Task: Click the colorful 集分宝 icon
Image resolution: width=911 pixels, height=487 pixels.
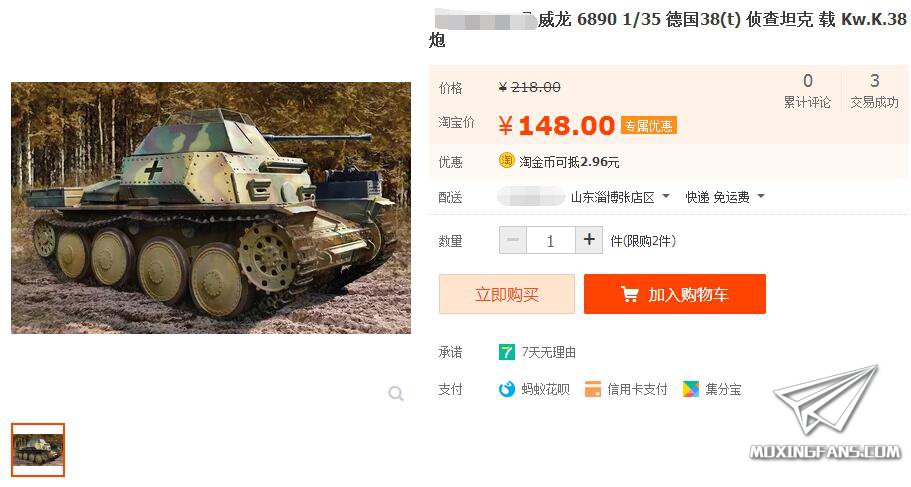Action: (691, 389)
